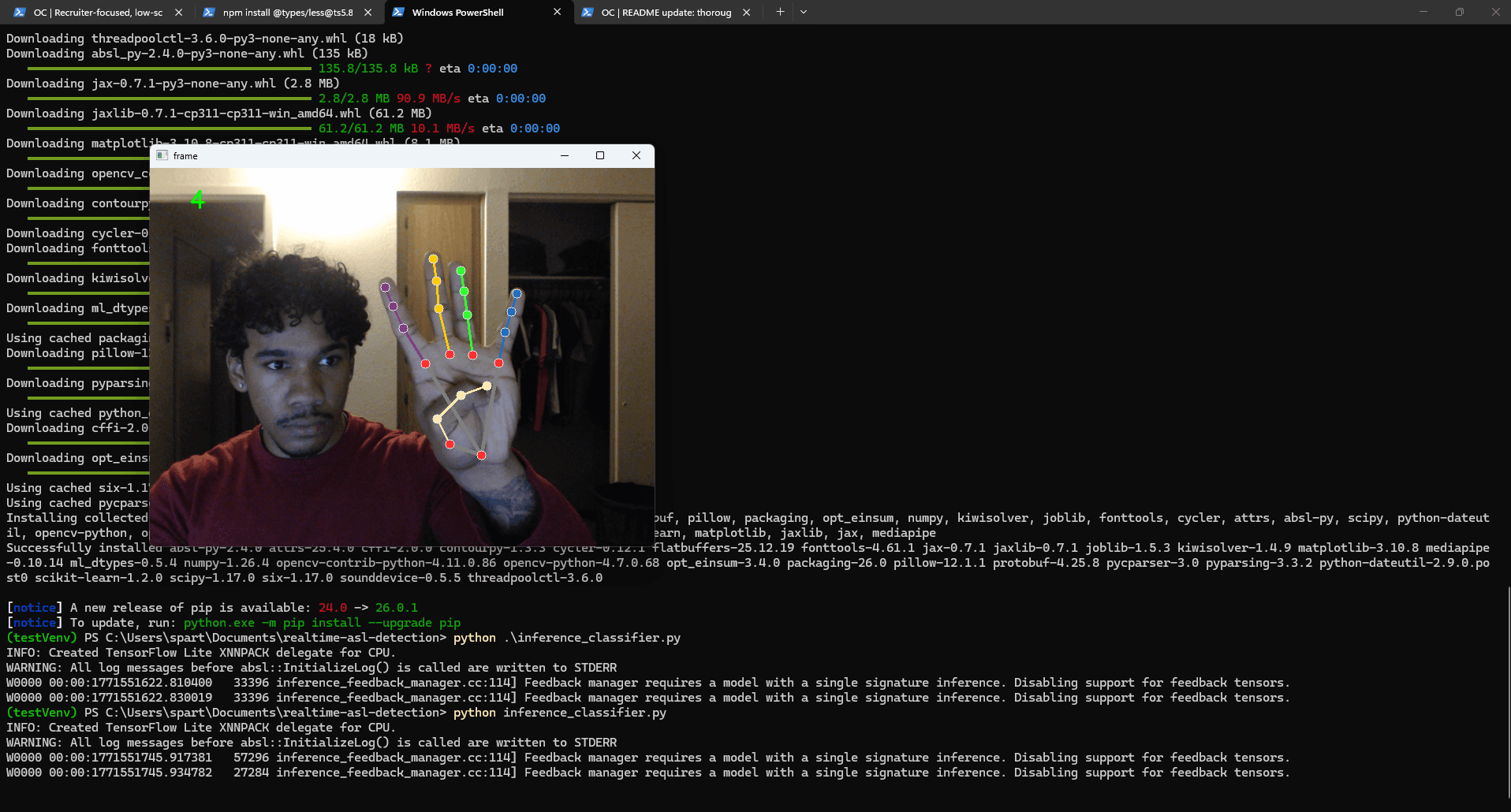This screenshot has height=812, width=1511.
Task: Close the 'Windows PowerShell' tab
Action: tap(557, 12)
